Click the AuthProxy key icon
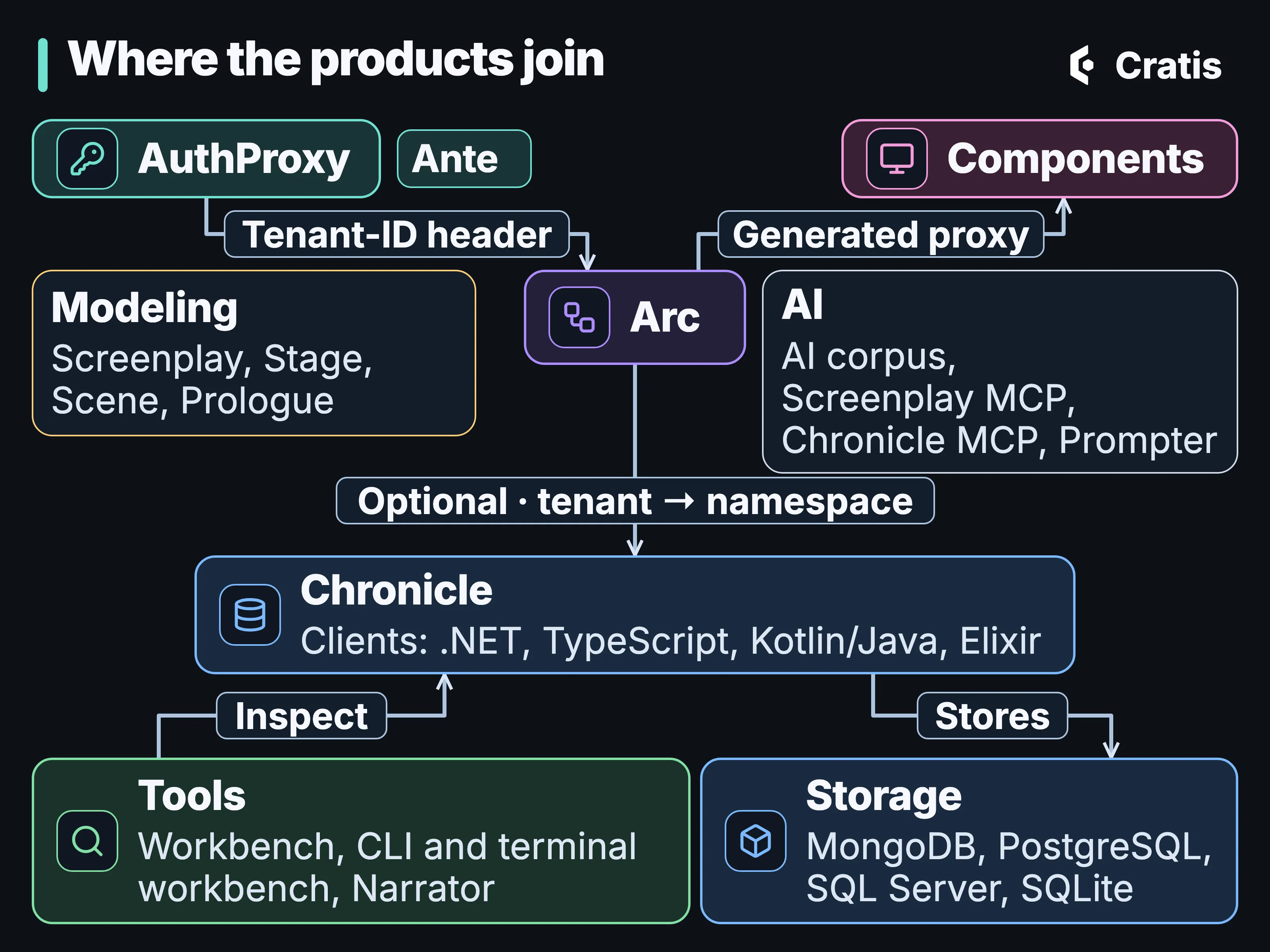The height and width of the screenshot is (952, 1270). [87, 159]
